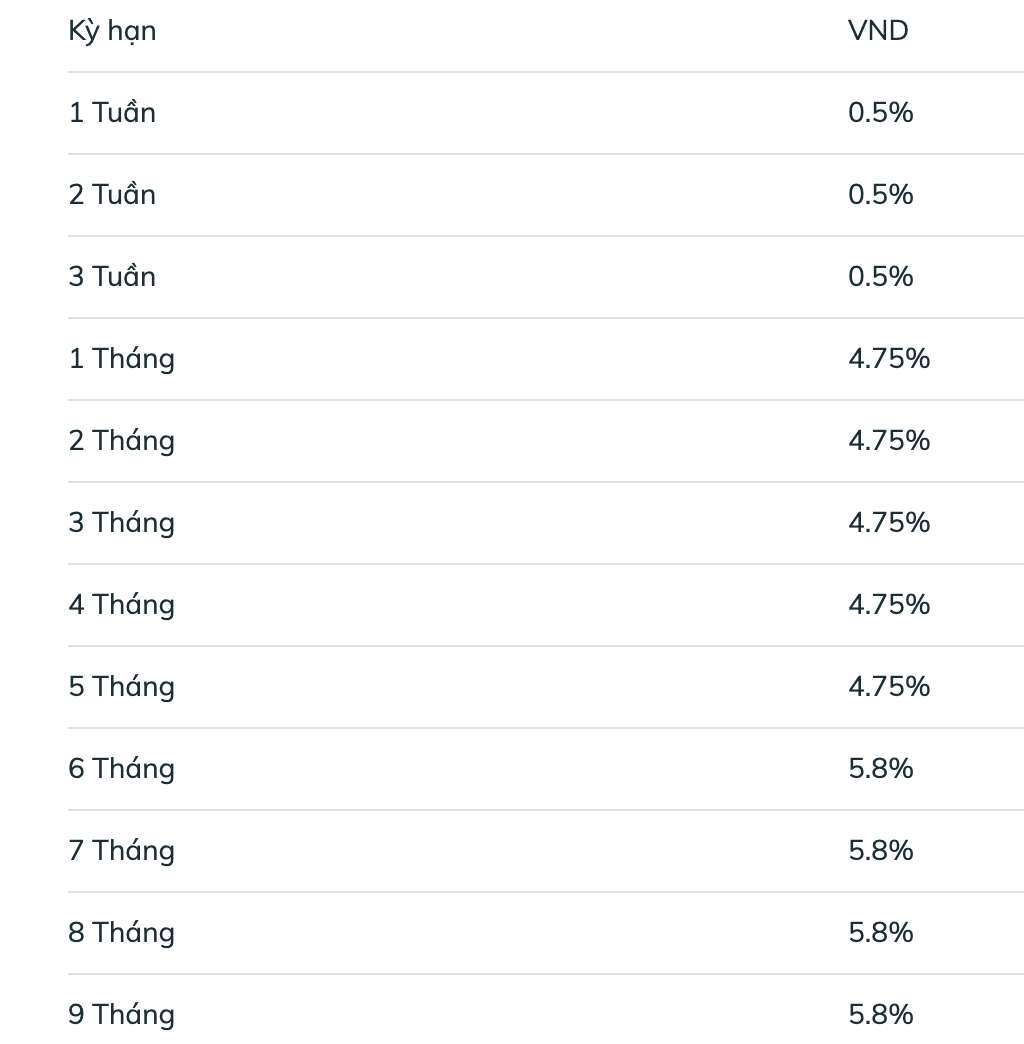1024x1044 pixels.
Task: Click the 6 Tháng term label
Action: click(x=121, y=769)
